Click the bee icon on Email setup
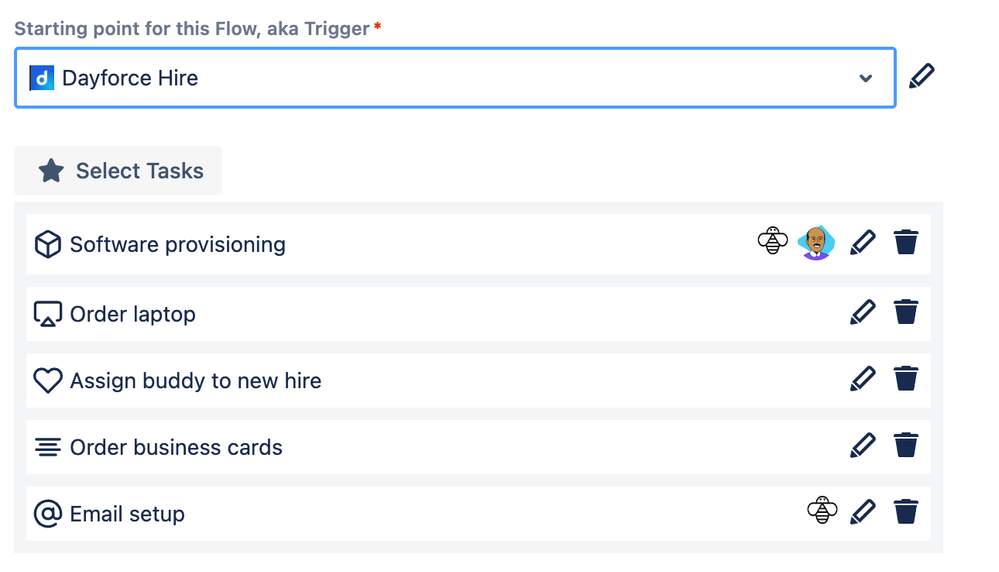Viewport: 999px width, 572px height. (x=822, y=512)
